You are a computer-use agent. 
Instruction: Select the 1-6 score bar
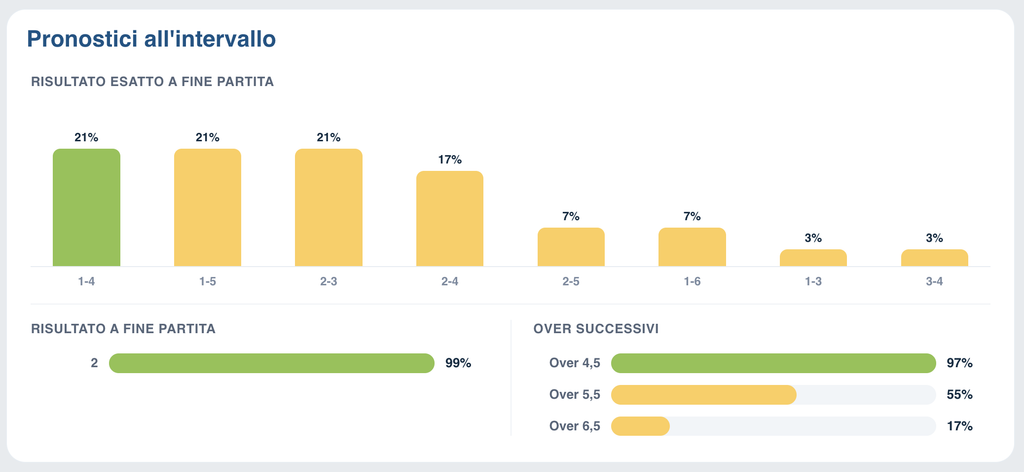point(692,247)
